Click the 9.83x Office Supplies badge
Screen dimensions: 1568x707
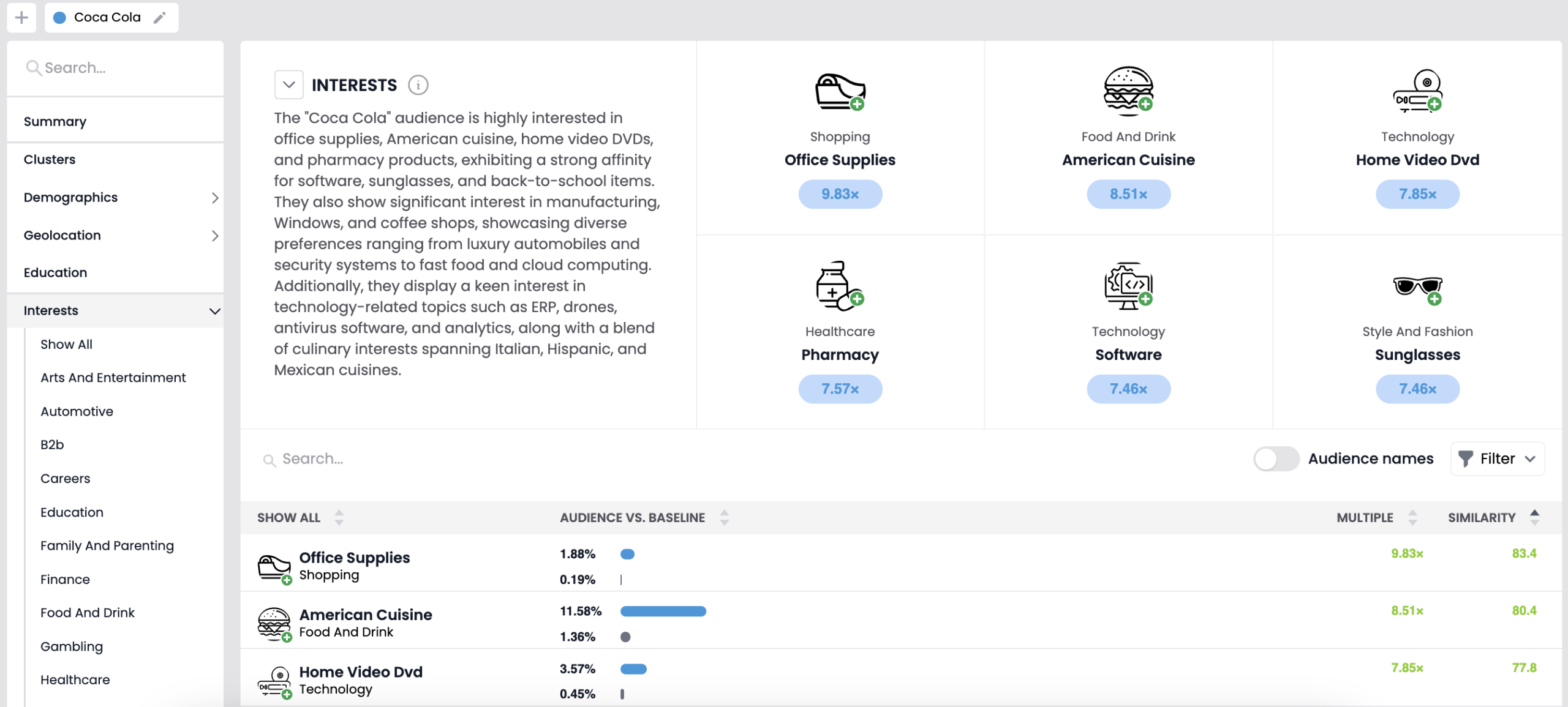839,194
